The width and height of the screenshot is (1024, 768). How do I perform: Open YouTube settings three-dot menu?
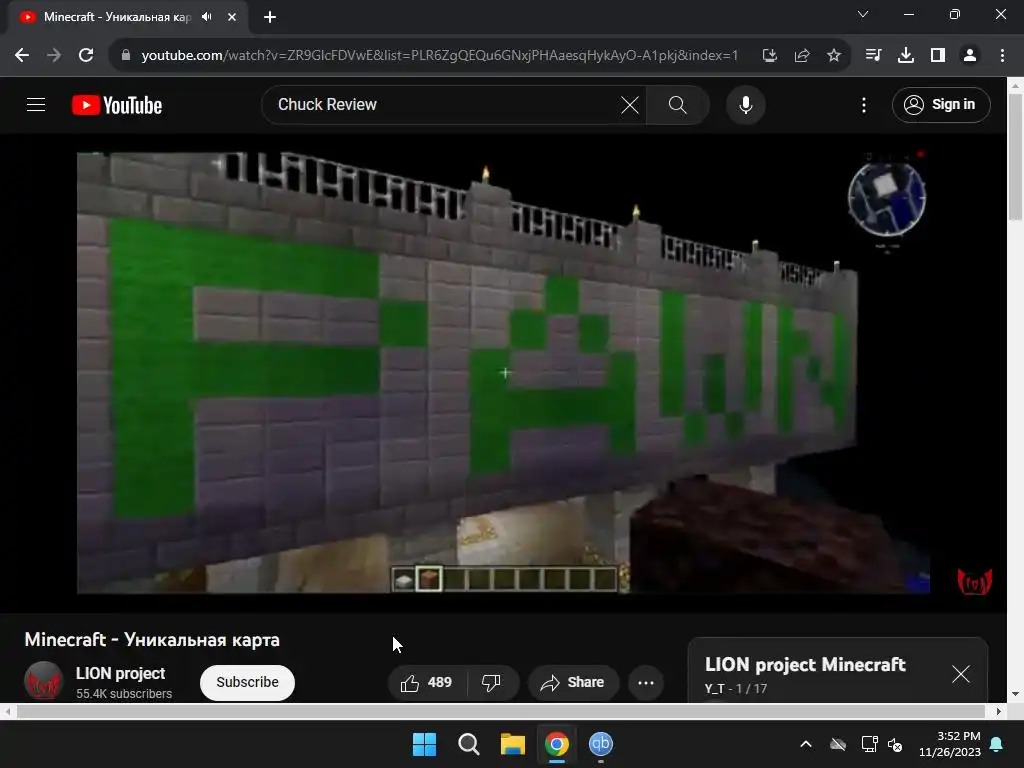click(x=863, y=104)
